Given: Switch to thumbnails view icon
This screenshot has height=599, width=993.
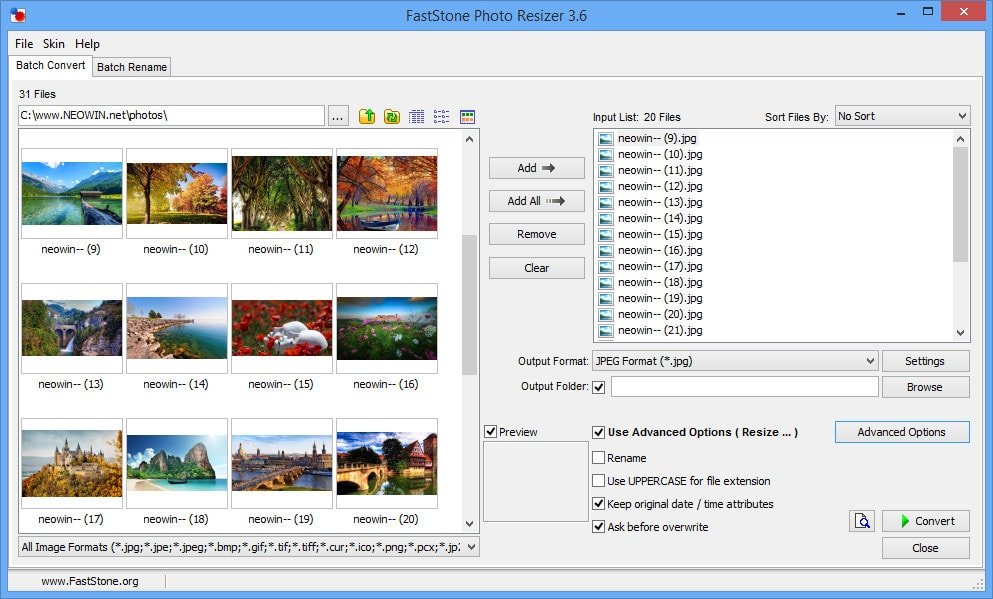Looking at the screenshot, I should coord(467,117).
